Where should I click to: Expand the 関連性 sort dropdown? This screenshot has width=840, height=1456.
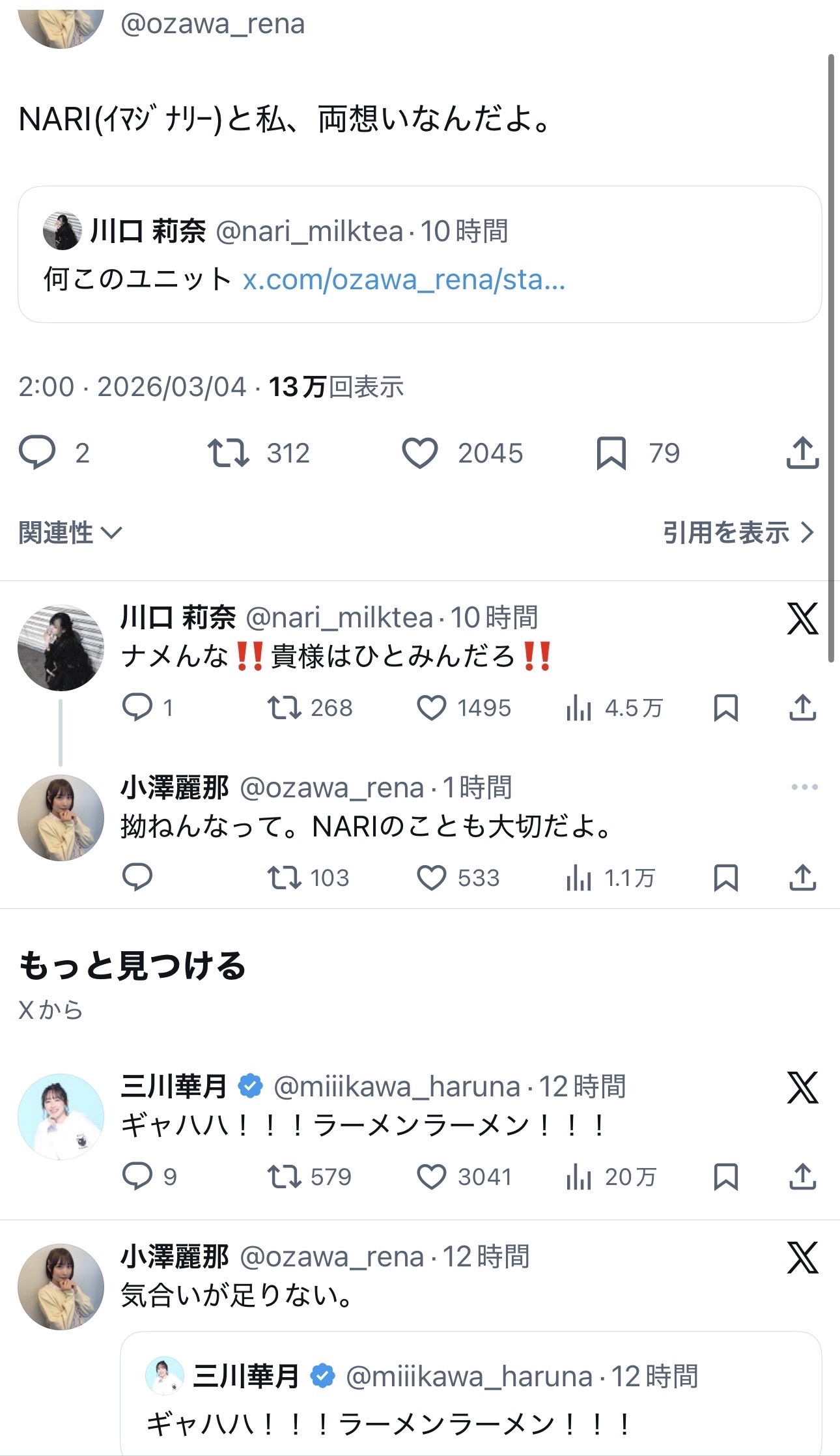point(70,533)
